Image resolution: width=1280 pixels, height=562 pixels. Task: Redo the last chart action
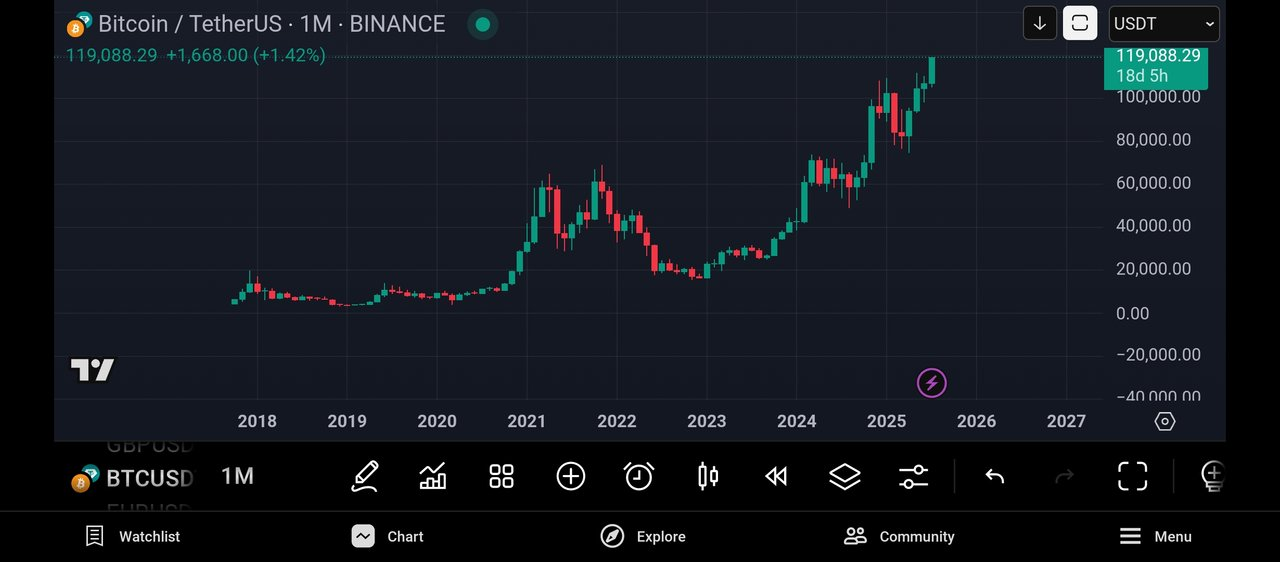click(1064, 476)
